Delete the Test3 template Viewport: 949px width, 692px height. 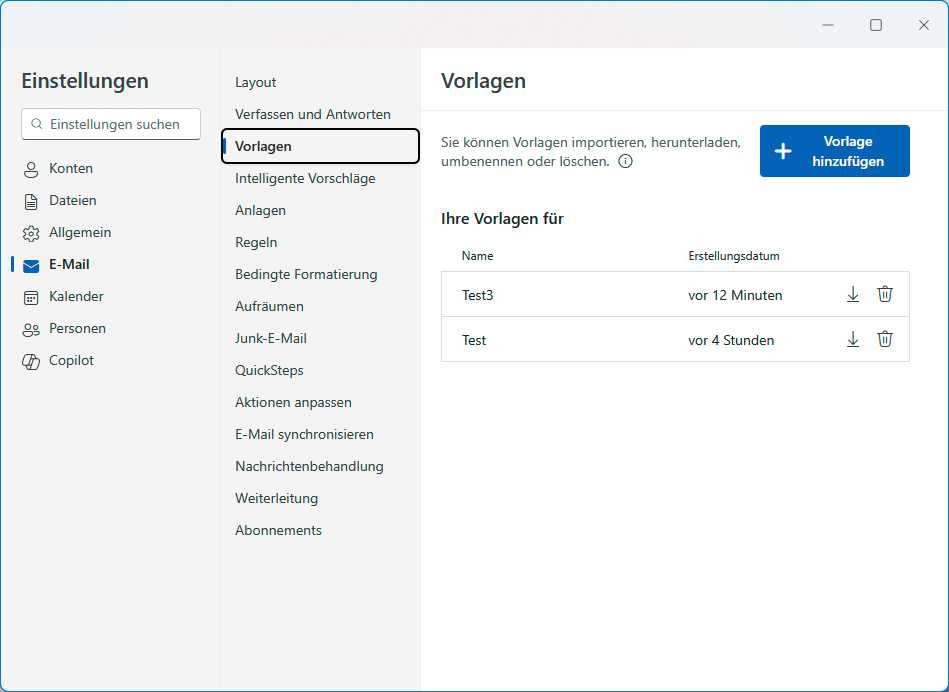(x=885, y=294)
